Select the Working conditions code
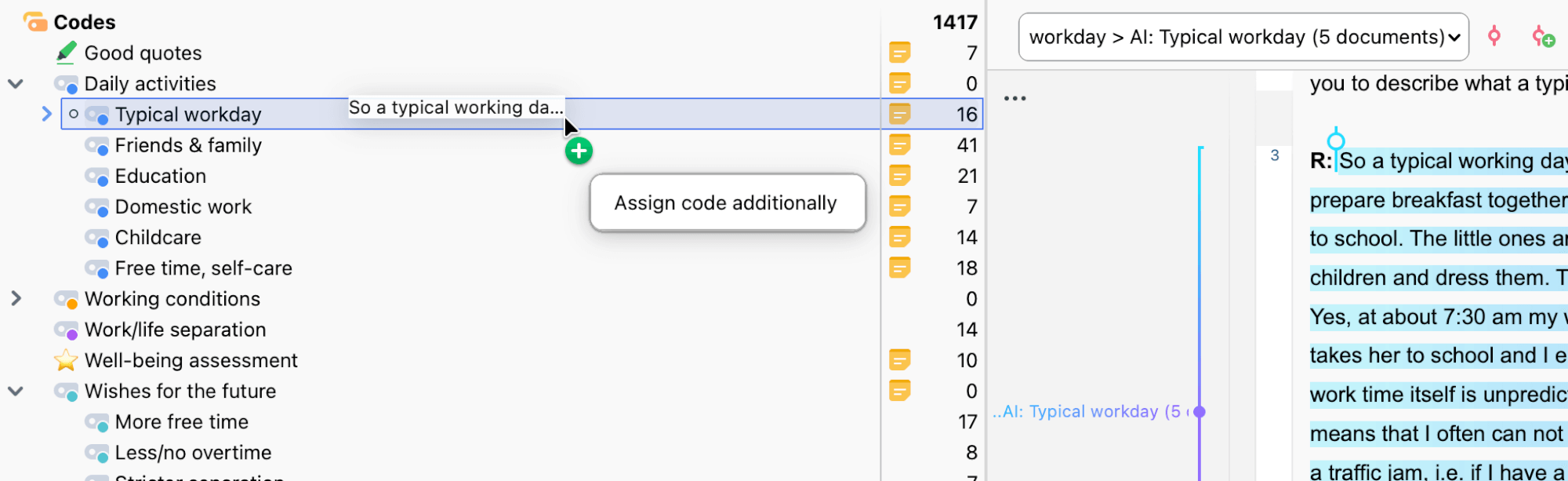 pyautogui.click(x=172, y=299)
